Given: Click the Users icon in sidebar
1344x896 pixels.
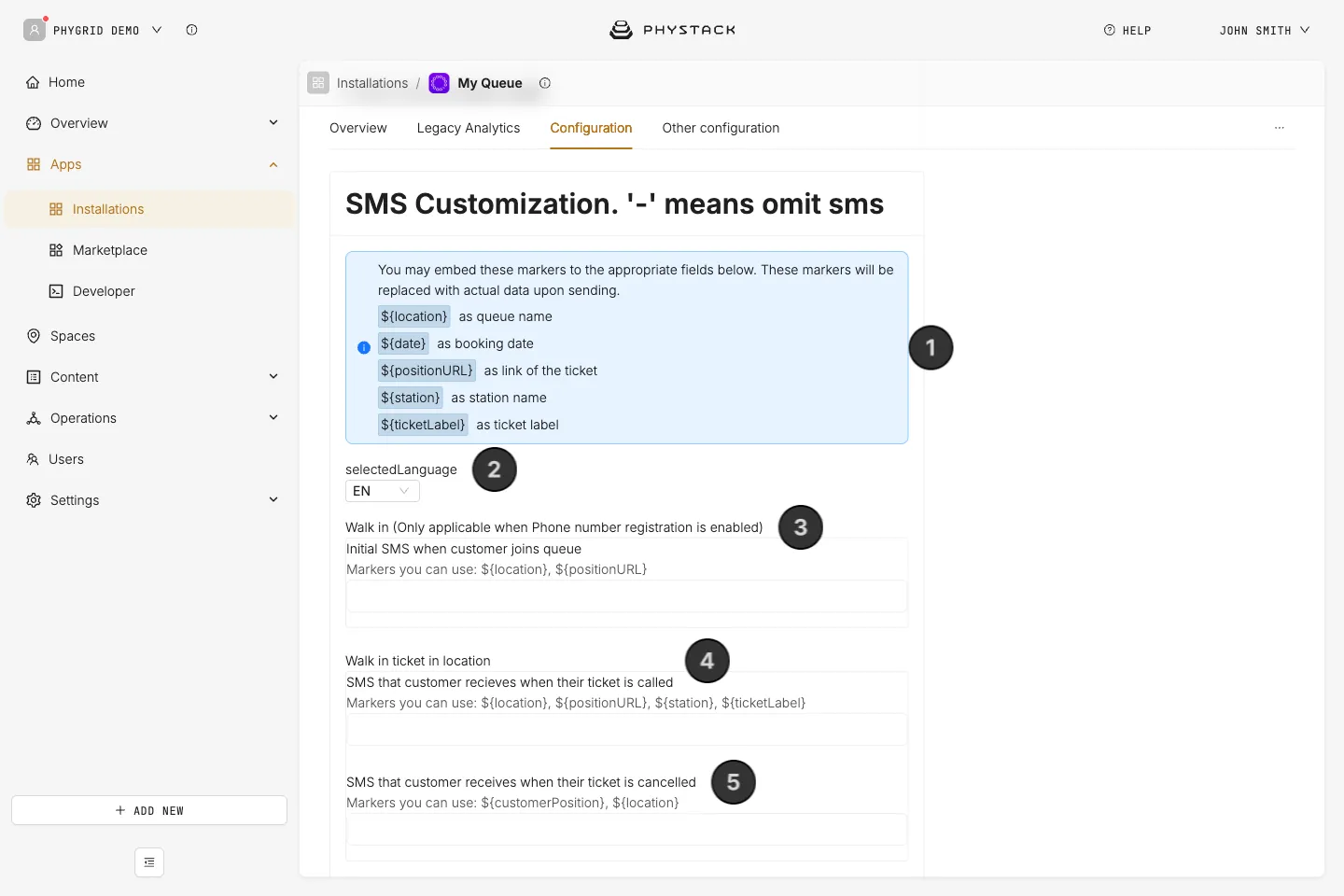Looking at the screenshot, I should pyautogui.click(x=33, y=459).
